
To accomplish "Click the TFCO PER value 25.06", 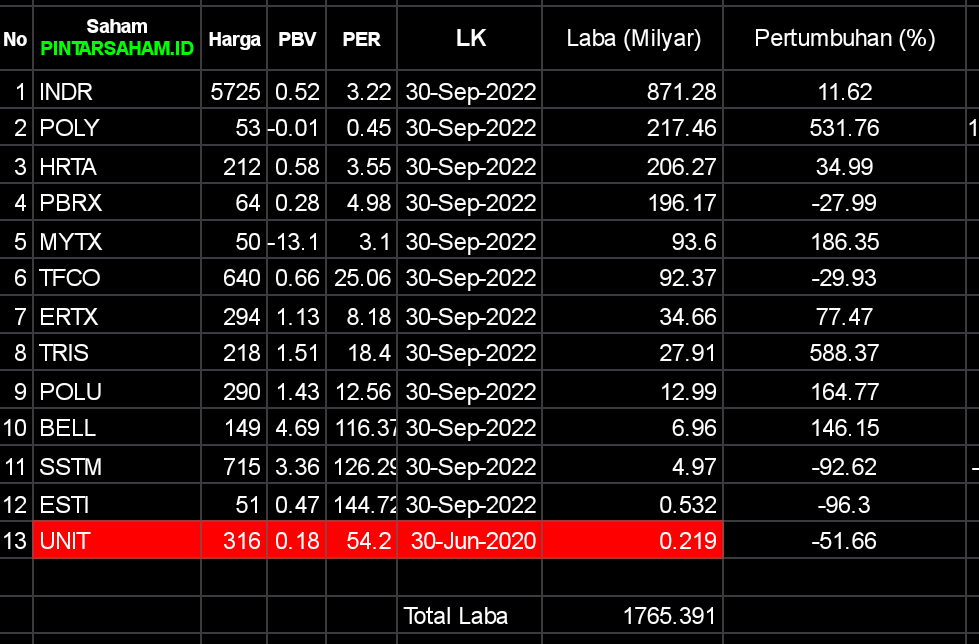I will (361, 278).
